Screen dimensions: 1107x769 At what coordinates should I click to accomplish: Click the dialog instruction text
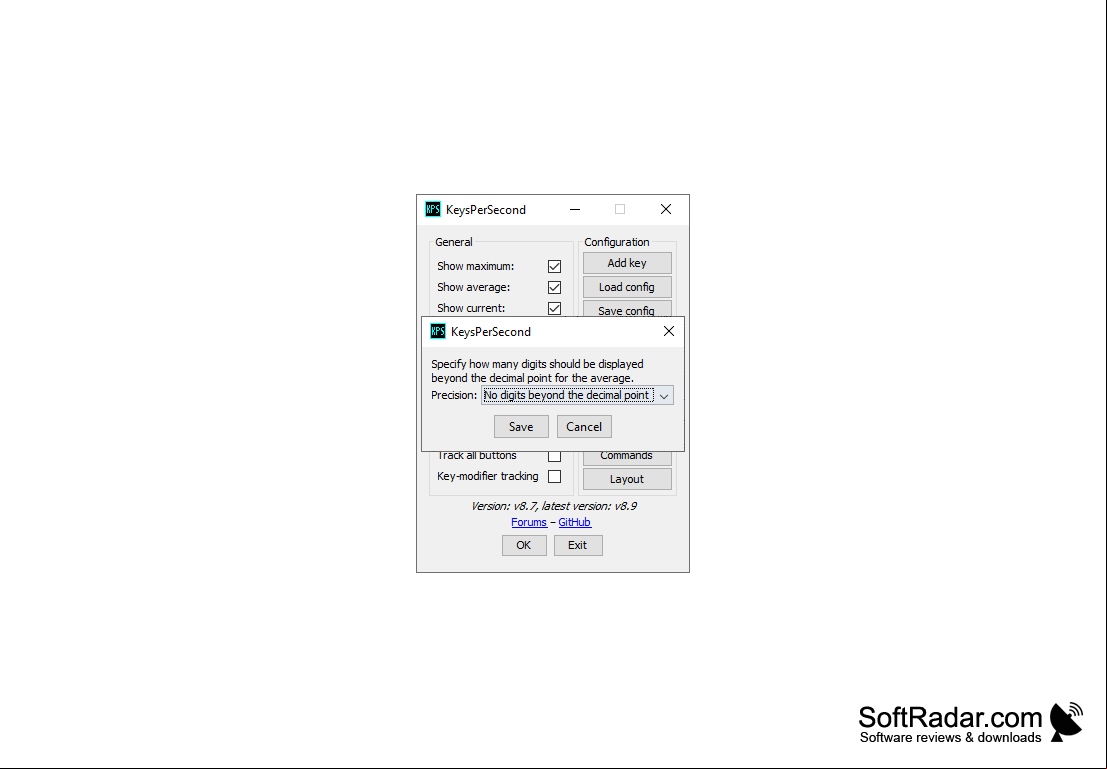[x=537, y=371]
